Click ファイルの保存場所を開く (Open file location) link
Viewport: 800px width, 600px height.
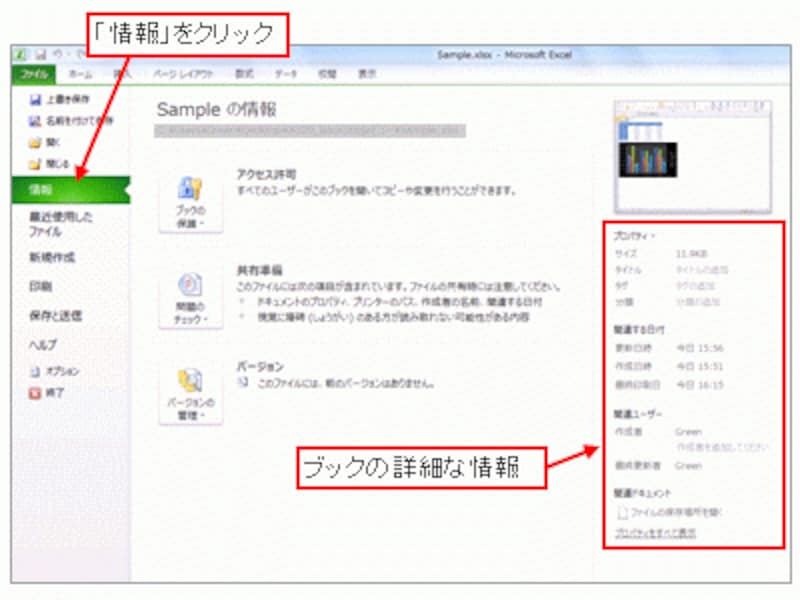tap(670, 512)
